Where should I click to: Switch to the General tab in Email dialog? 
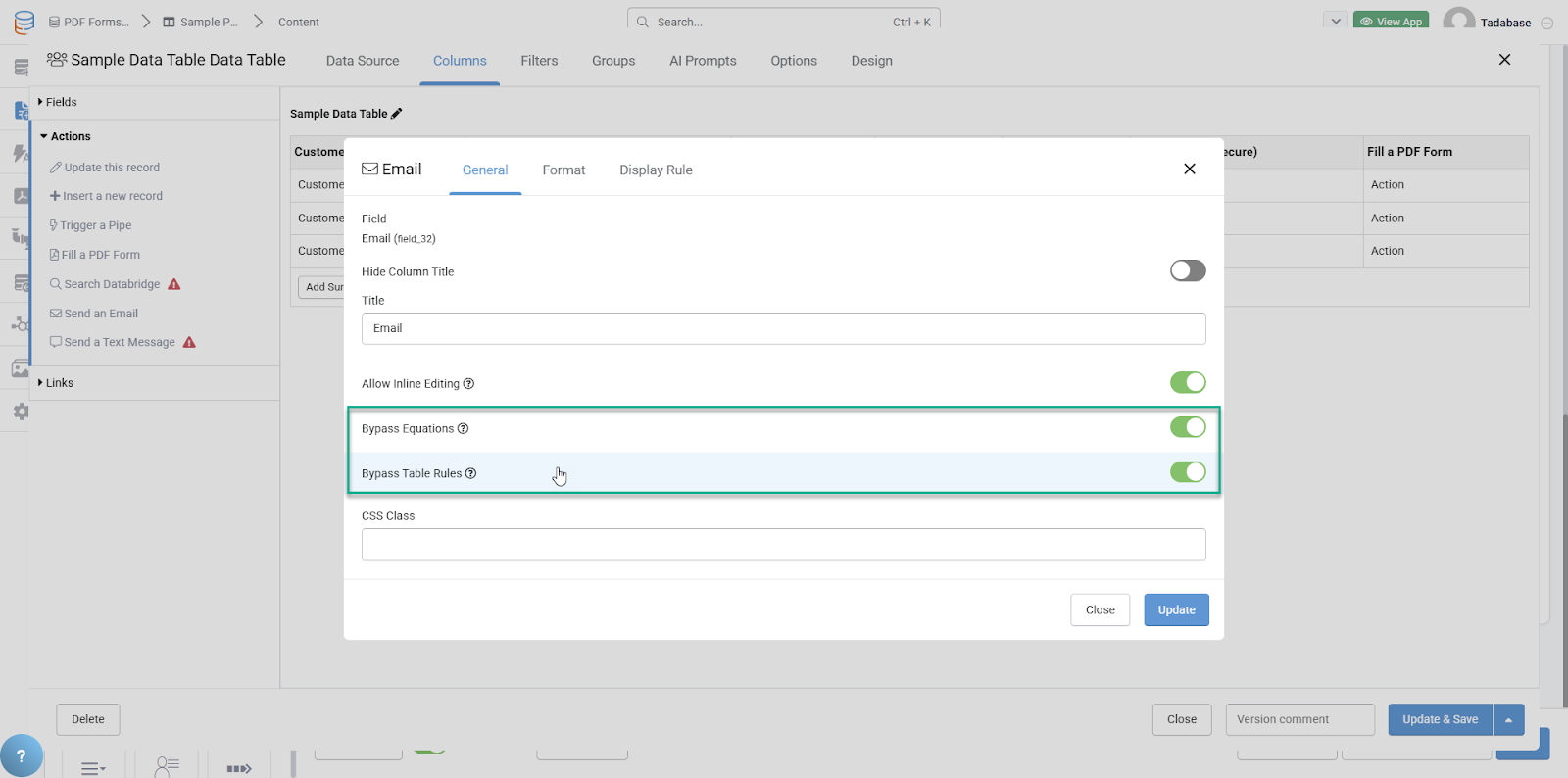pos(485,170)
